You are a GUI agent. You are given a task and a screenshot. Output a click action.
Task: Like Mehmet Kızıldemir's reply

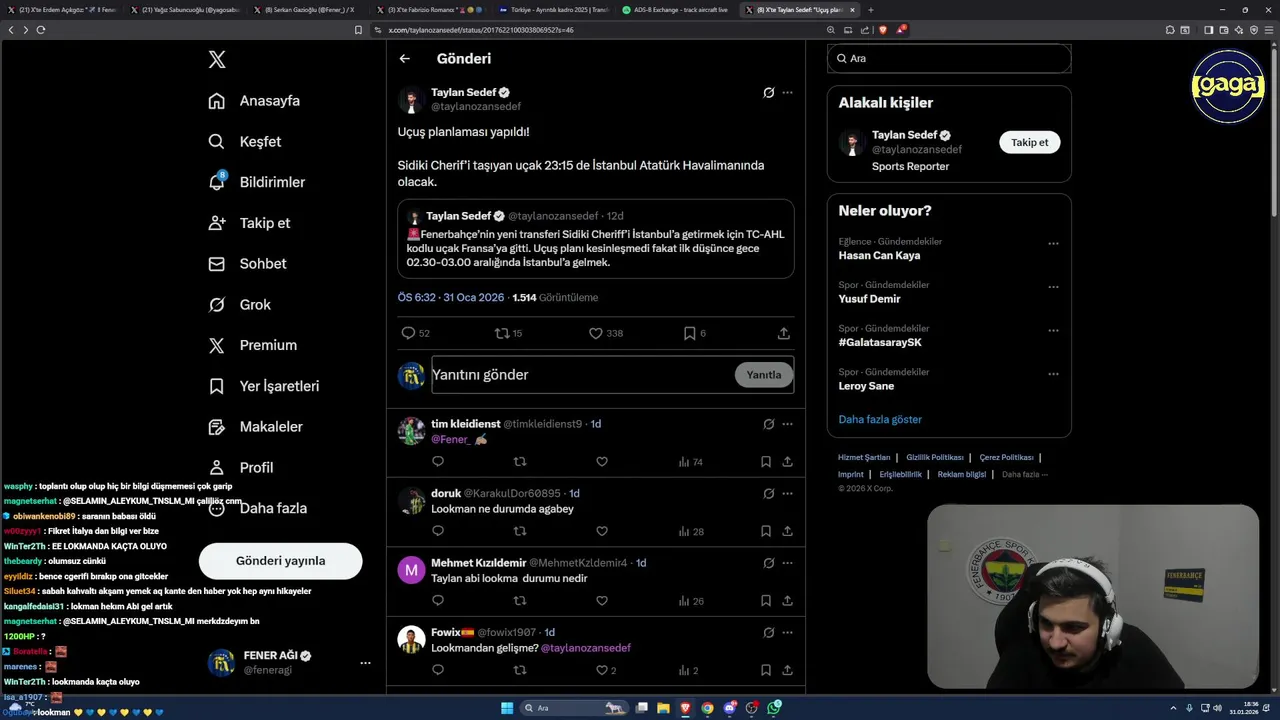pyautogui.click(x=602, y=601)
